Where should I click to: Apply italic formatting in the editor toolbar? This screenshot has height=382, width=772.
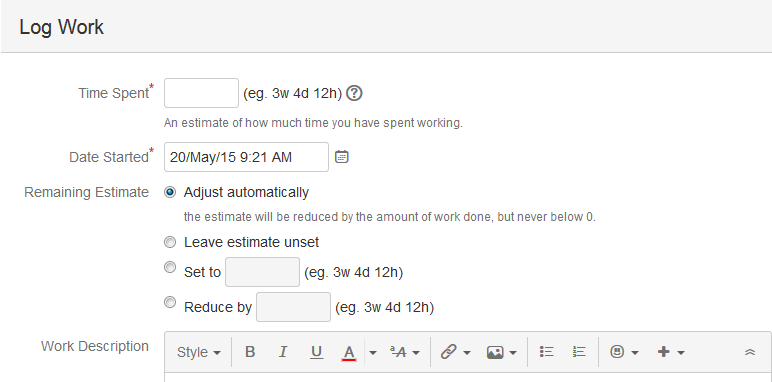coord(283,352)
